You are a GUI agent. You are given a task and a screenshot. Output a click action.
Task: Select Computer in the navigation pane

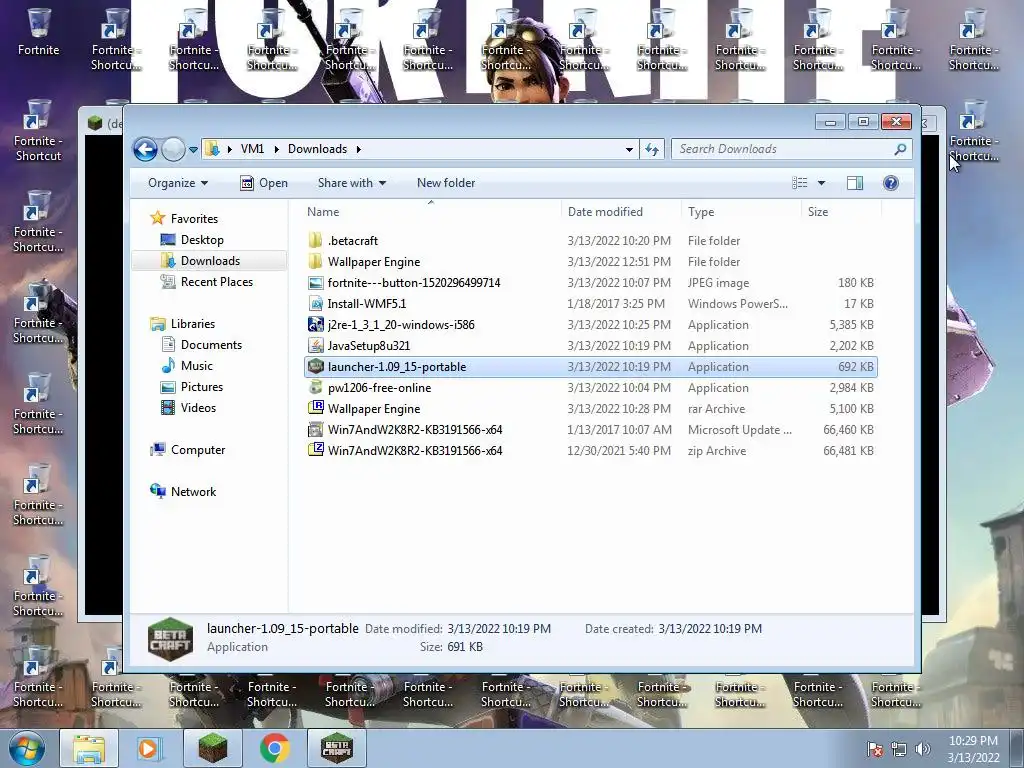point(198,449)
